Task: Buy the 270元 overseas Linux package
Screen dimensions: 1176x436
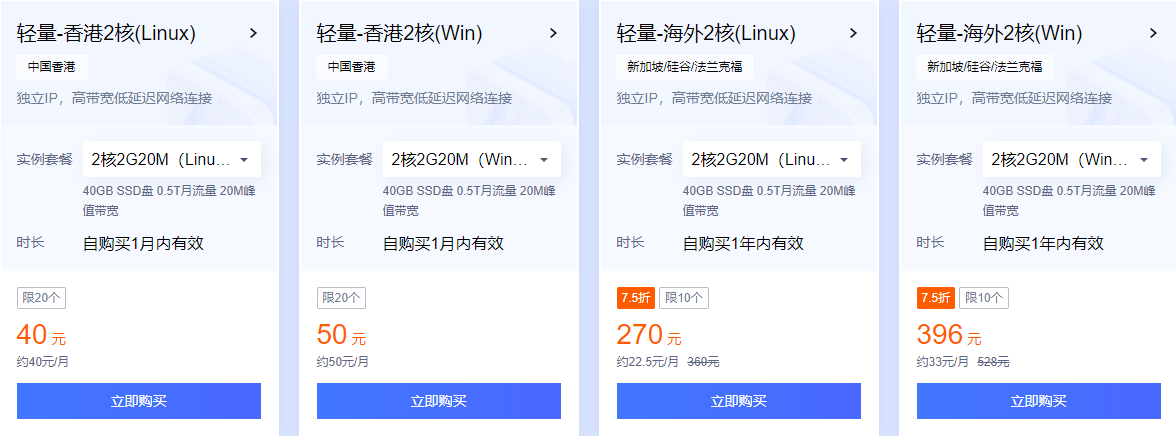Action: (739, 401)
